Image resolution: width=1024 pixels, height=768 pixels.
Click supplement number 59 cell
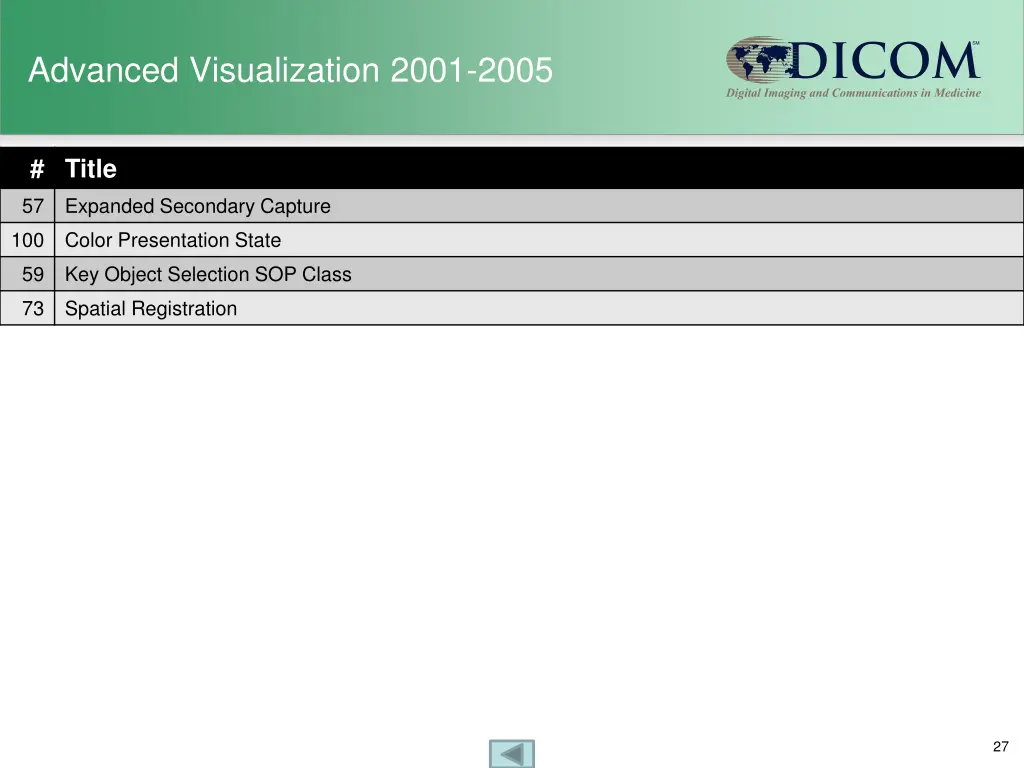click(33, 275)
